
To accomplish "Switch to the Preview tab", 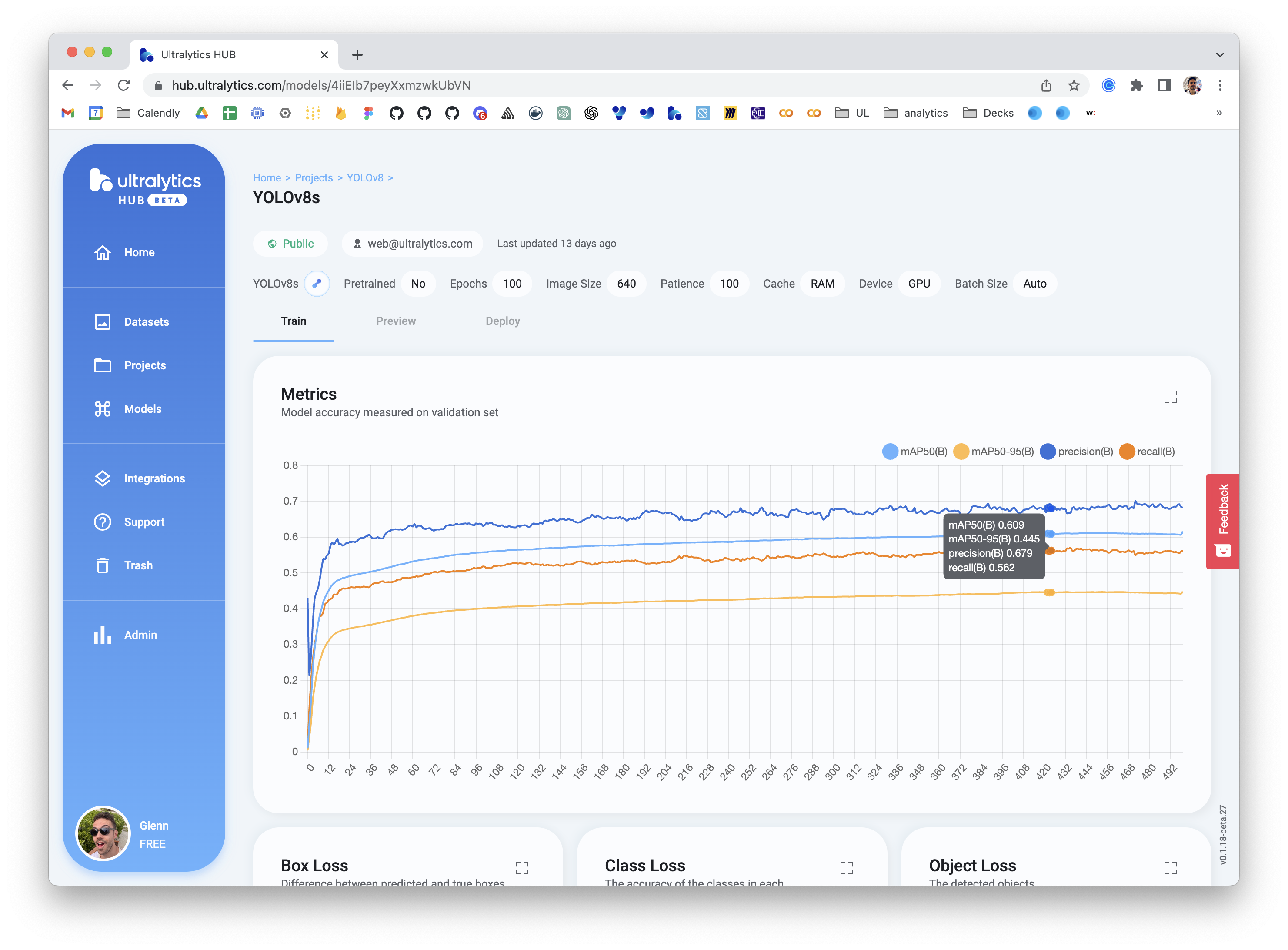I will click(396, 321).
